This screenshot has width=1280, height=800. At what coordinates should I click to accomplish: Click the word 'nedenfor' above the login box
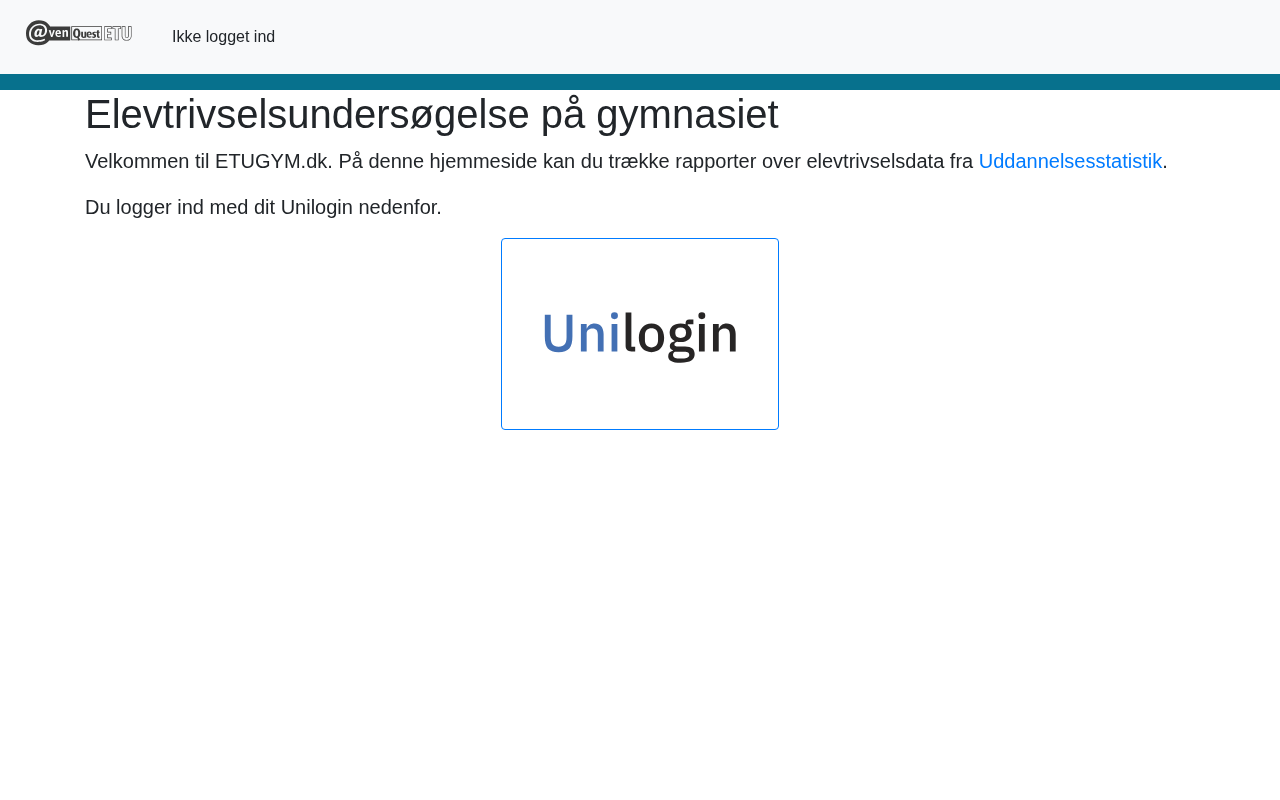398,207
